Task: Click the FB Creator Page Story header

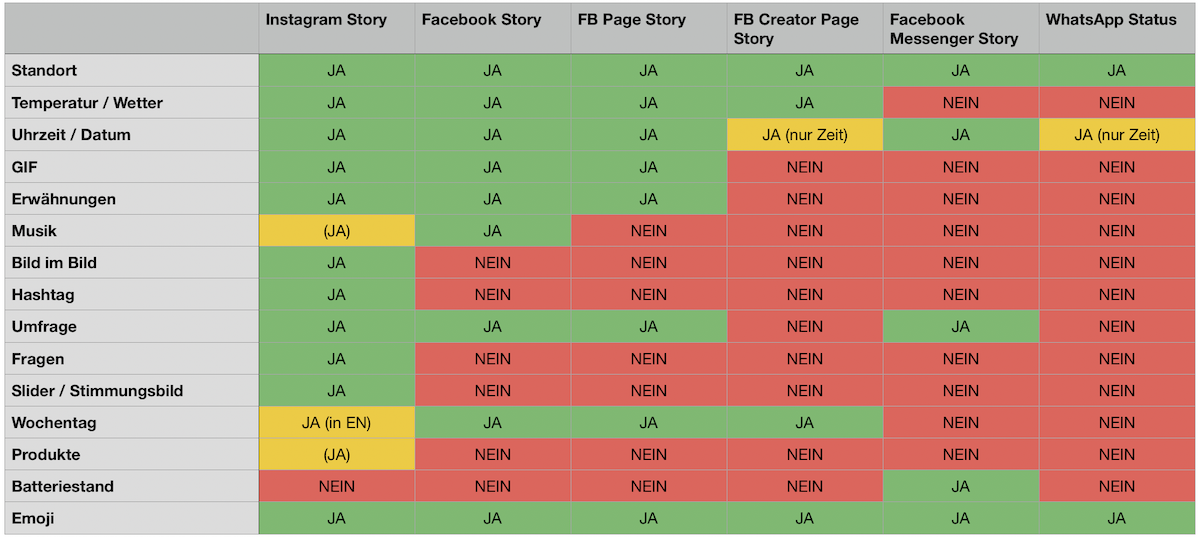Action: 805,29
